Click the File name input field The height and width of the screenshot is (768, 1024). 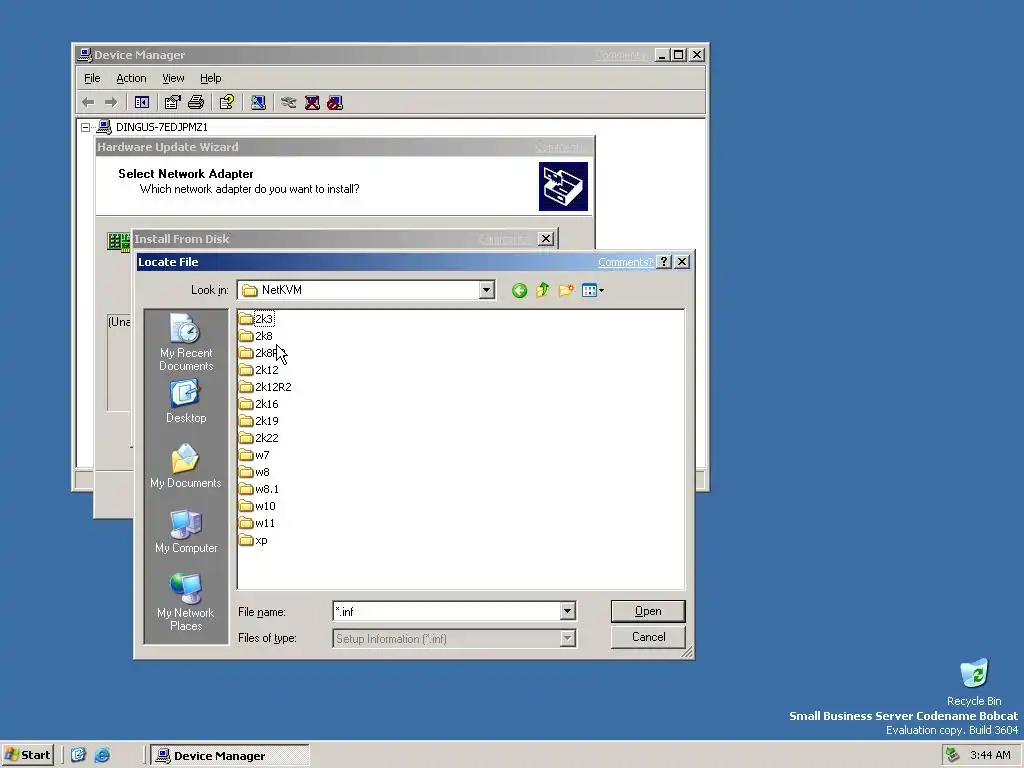[447, 611]
